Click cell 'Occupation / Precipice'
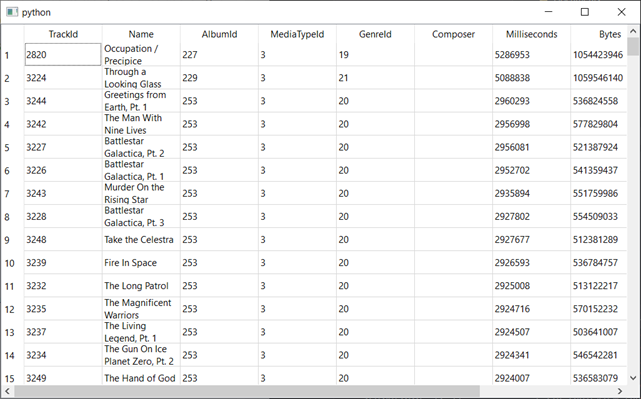The image size is (641, 399). (141, 55)
